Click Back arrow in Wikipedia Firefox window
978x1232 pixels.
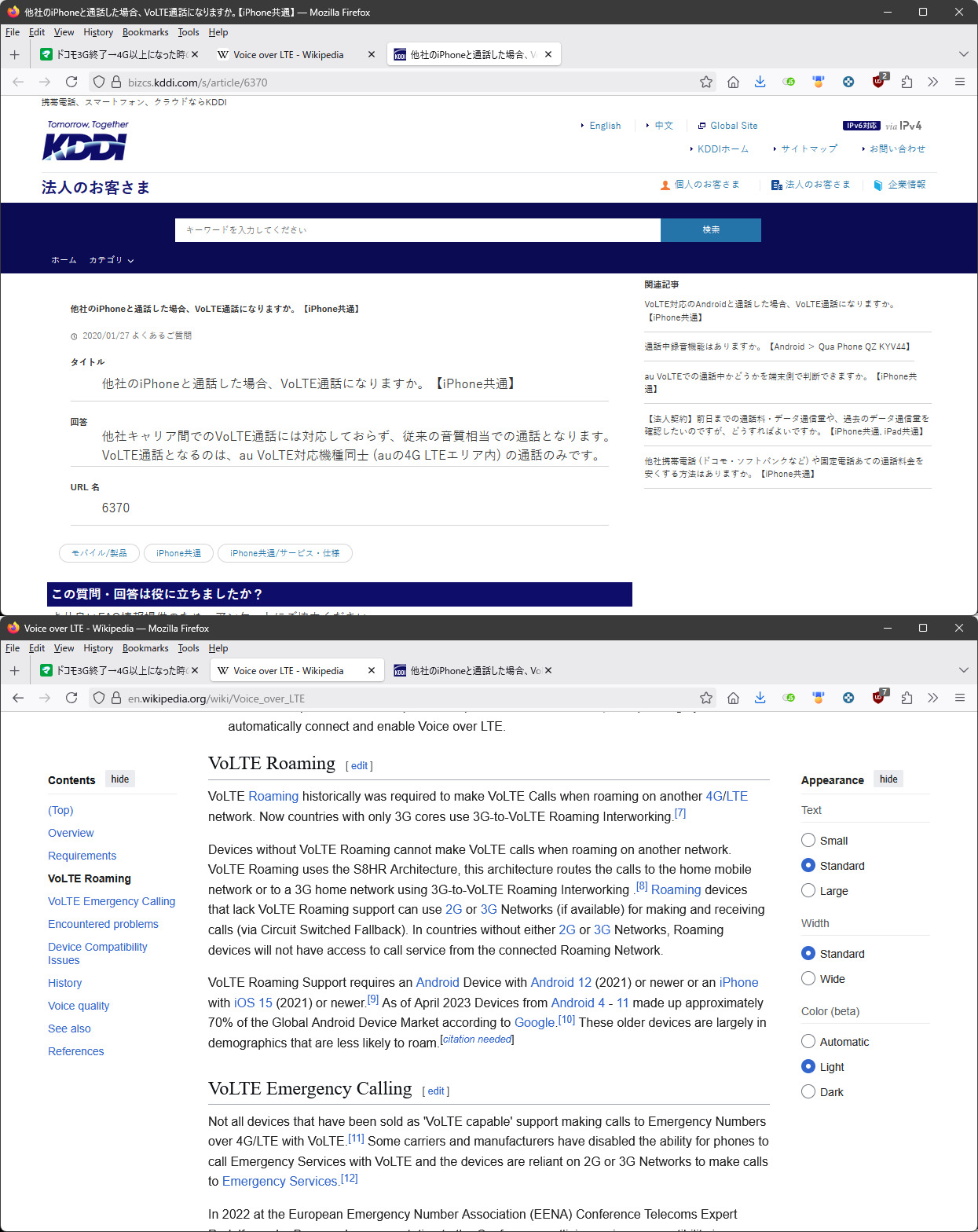[18, 698]
